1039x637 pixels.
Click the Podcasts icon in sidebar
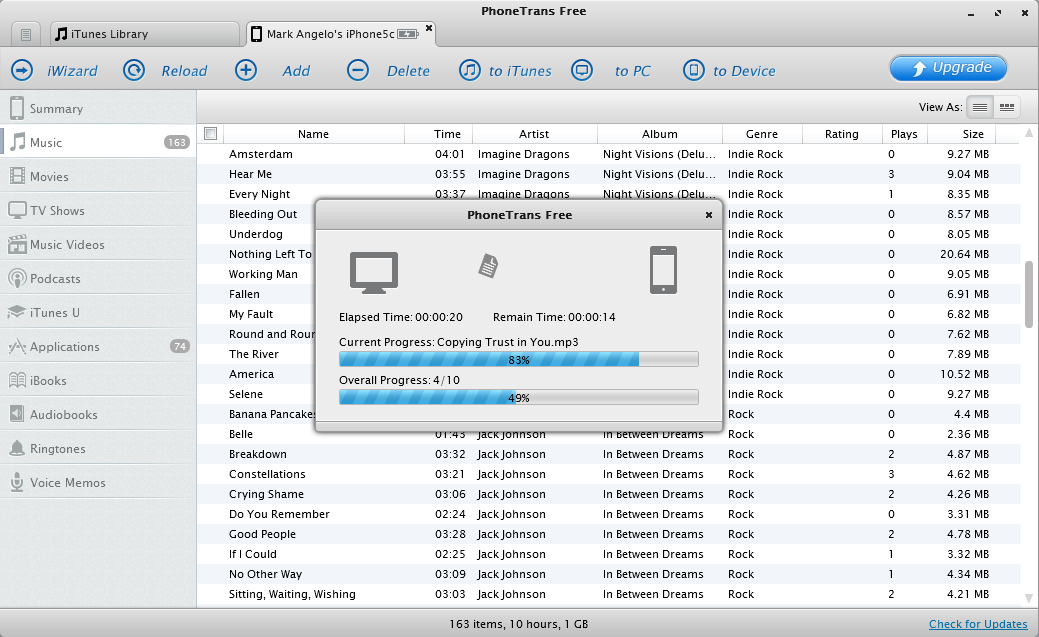17,278
